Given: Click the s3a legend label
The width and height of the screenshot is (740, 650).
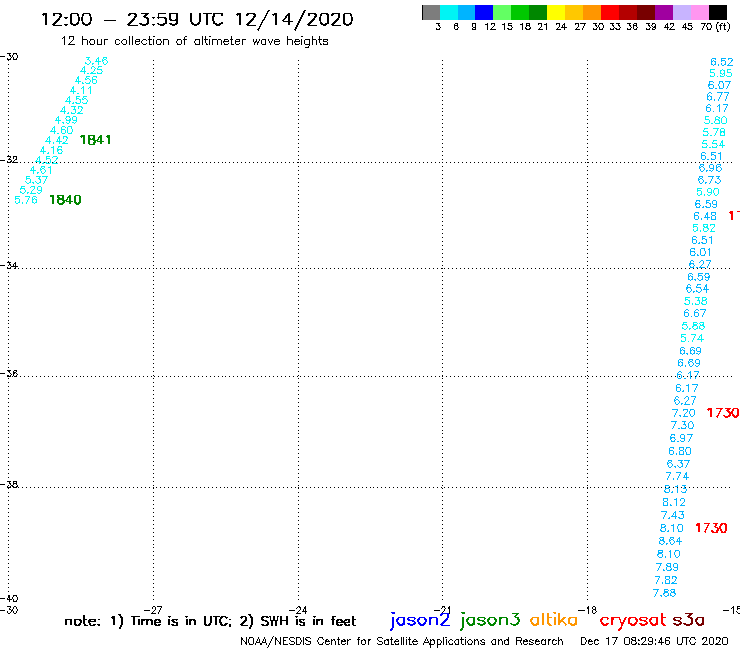Looking at the screenshot, I should 688,620.
